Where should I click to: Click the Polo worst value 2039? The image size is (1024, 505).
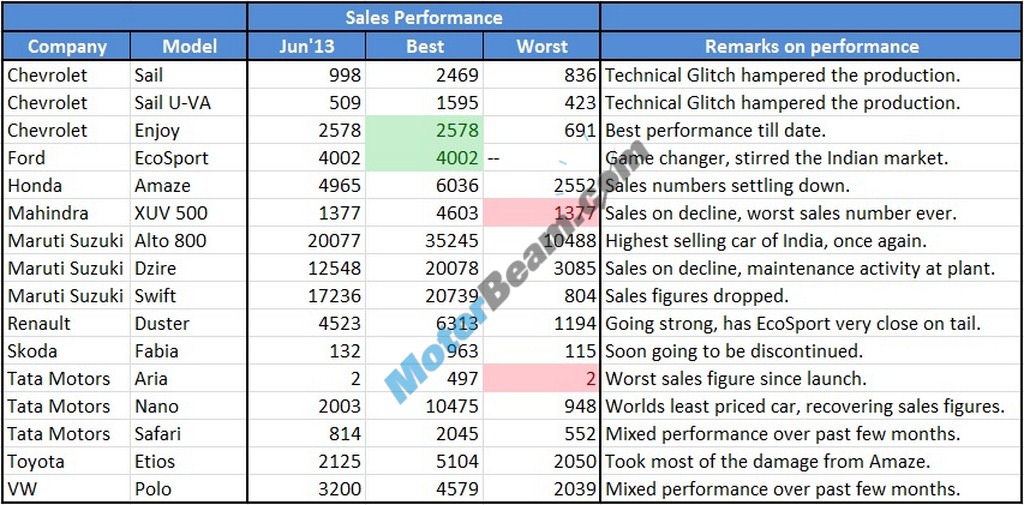point(542,489)
